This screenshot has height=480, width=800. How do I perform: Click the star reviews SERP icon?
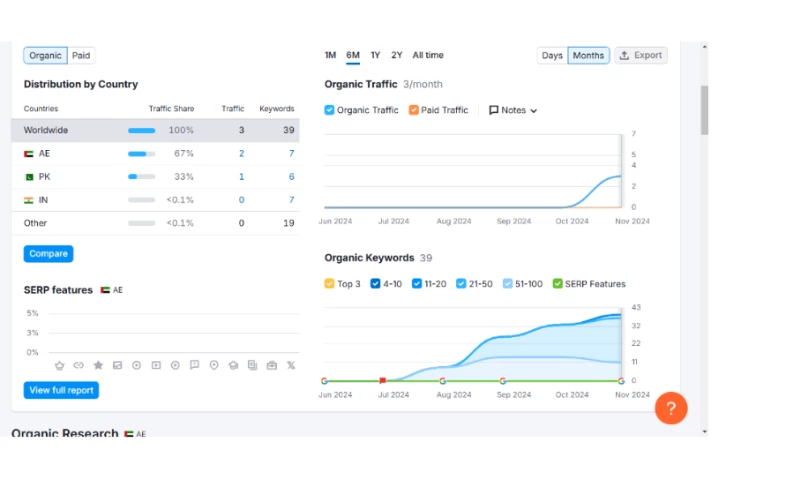(98, 366)
